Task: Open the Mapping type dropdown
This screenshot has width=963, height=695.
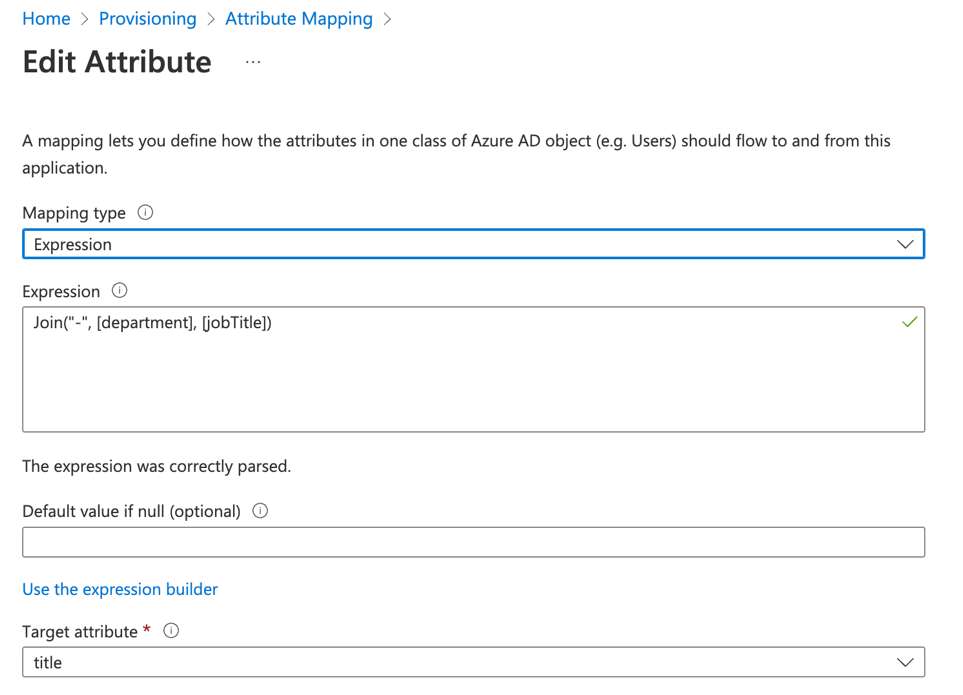Action: pyautogui.click(x=474, y=243)
